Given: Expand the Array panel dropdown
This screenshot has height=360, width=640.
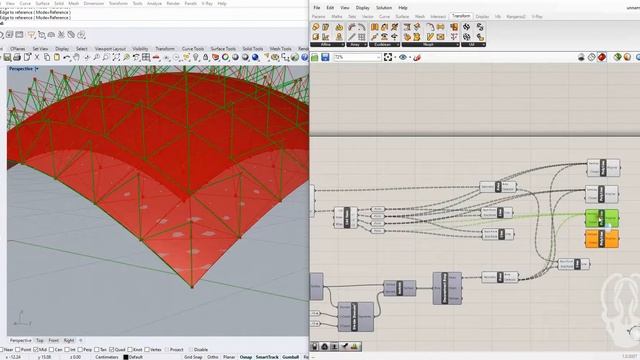Looking at the screenshot, I should pos(365,44).
